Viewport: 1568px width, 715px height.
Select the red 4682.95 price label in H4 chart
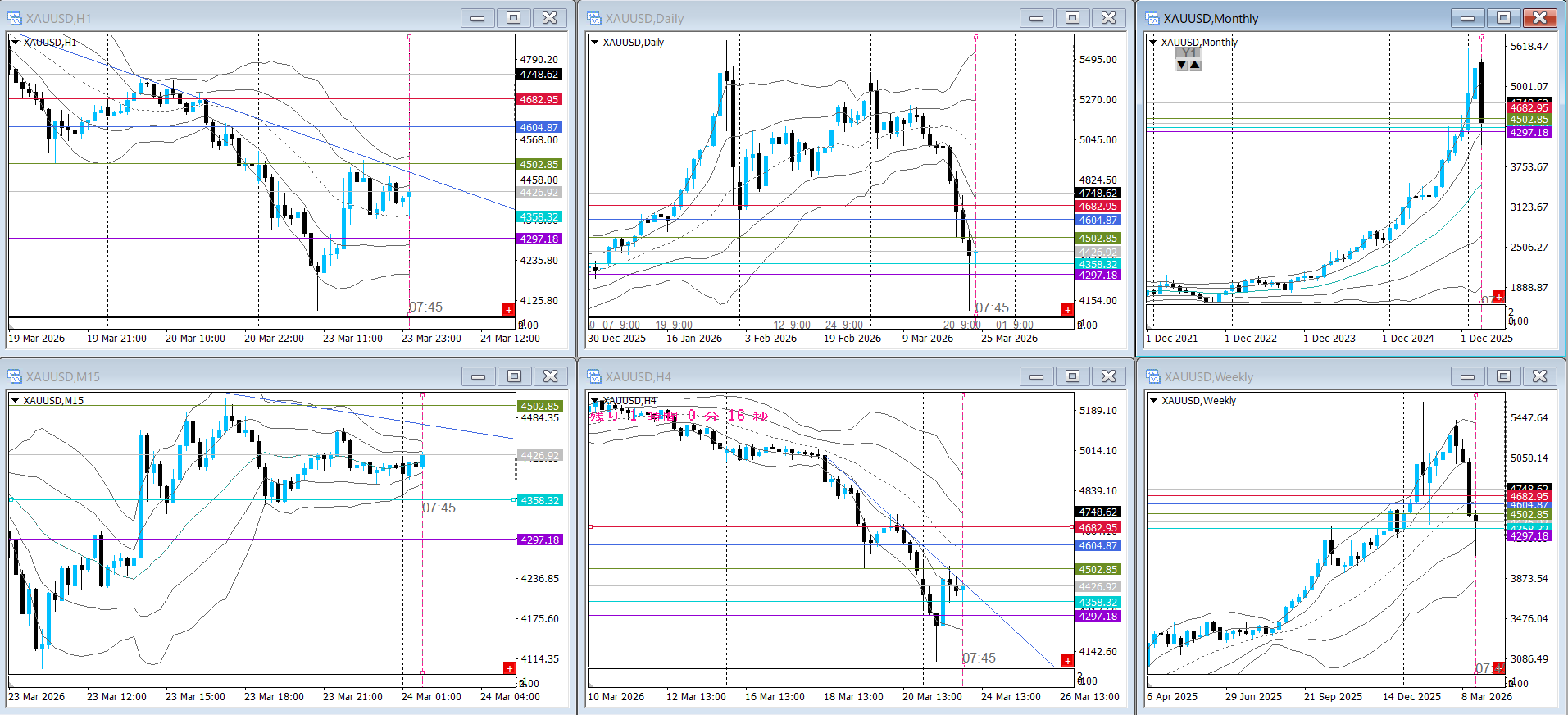coord(1098,528)
